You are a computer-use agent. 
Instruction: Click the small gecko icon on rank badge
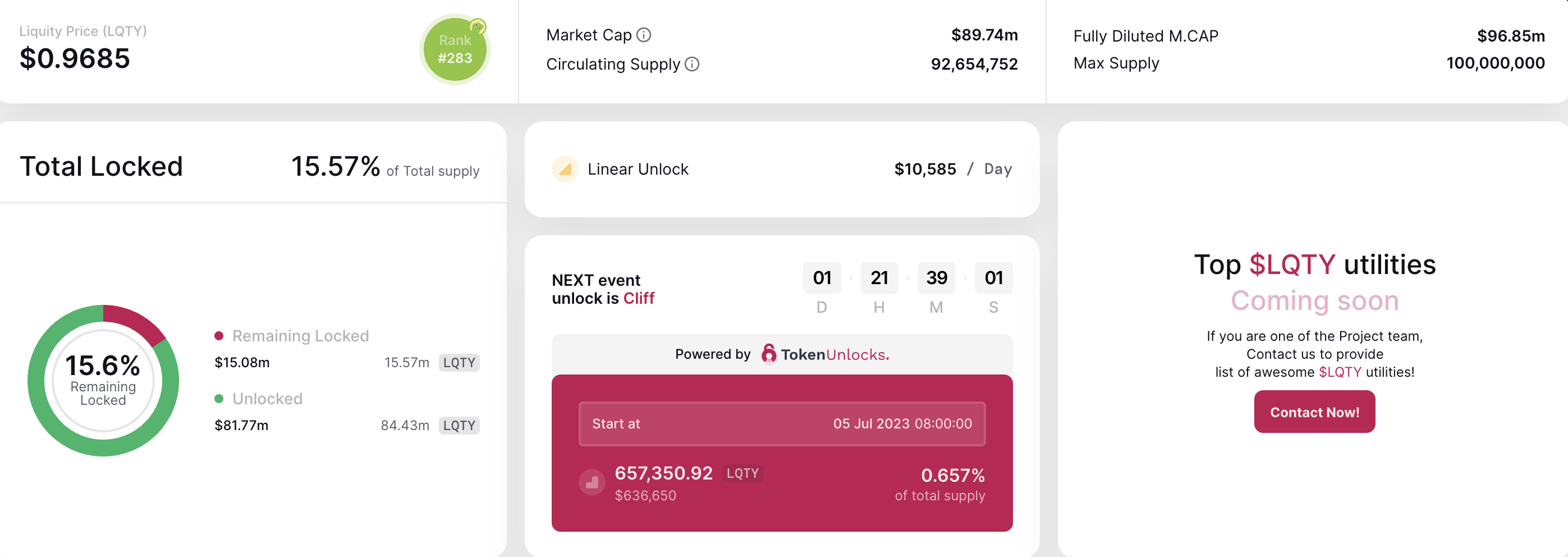point(478,27)
